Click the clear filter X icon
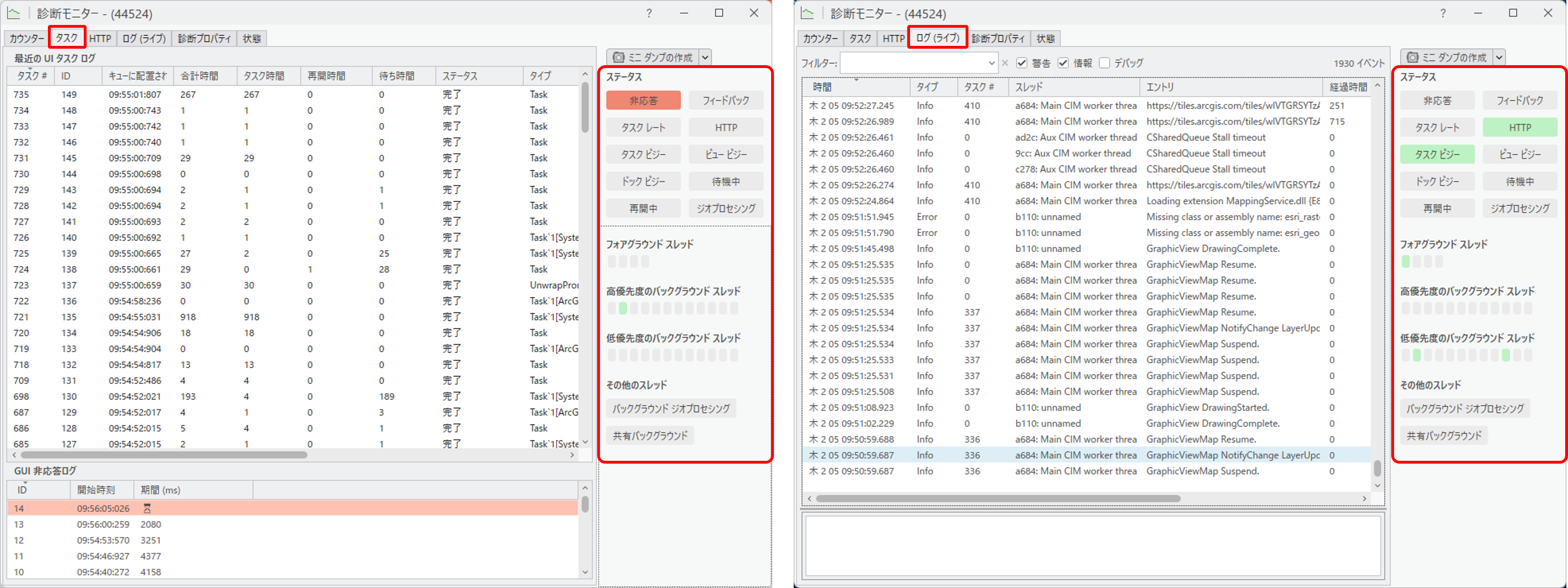The width and height of the screenshot is (1568, 588). pos(1005,63)
